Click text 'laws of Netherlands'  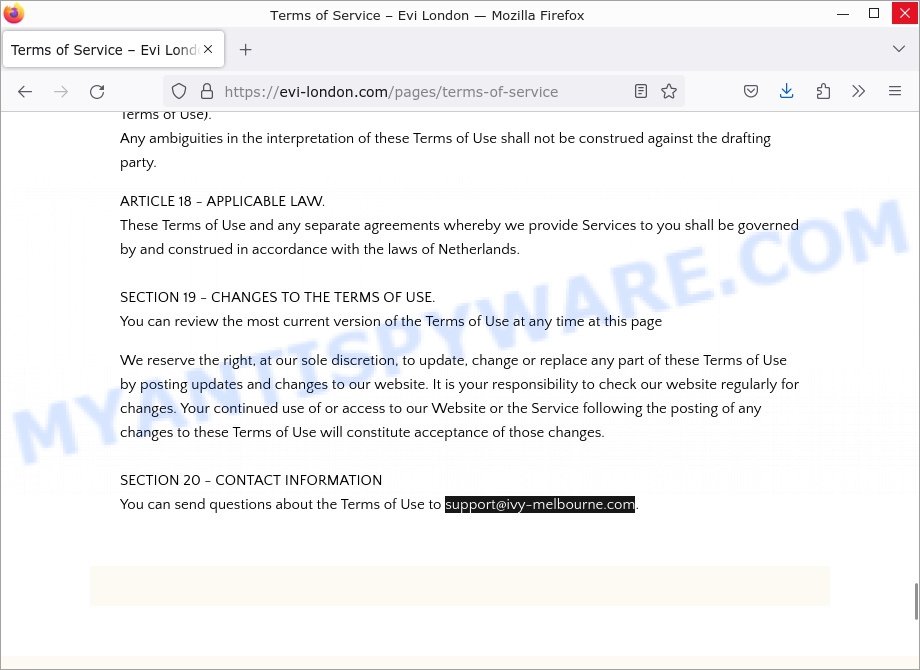[x=453, y=249]
